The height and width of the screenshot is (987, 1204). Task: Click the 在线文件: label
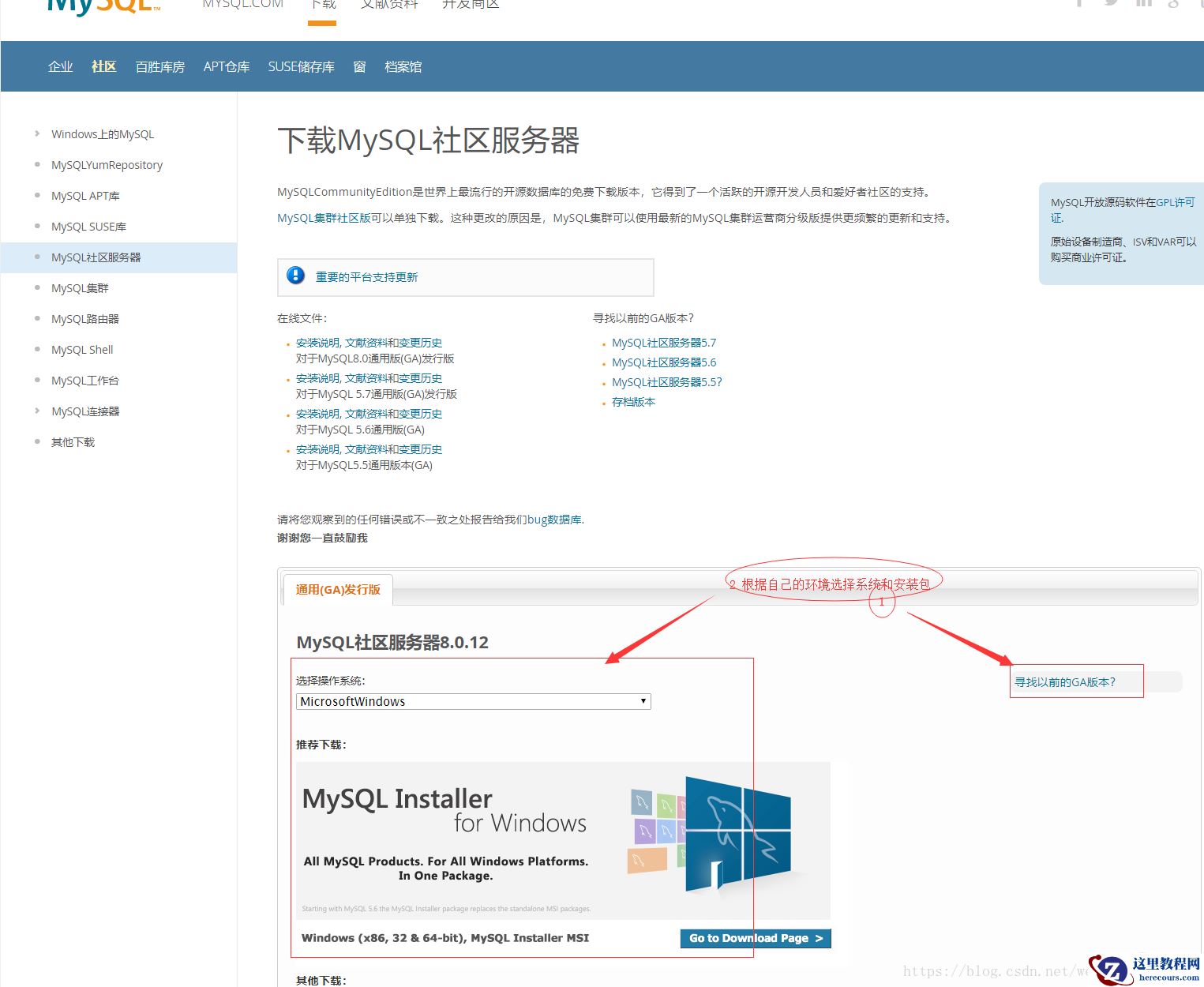coord(302,318)
